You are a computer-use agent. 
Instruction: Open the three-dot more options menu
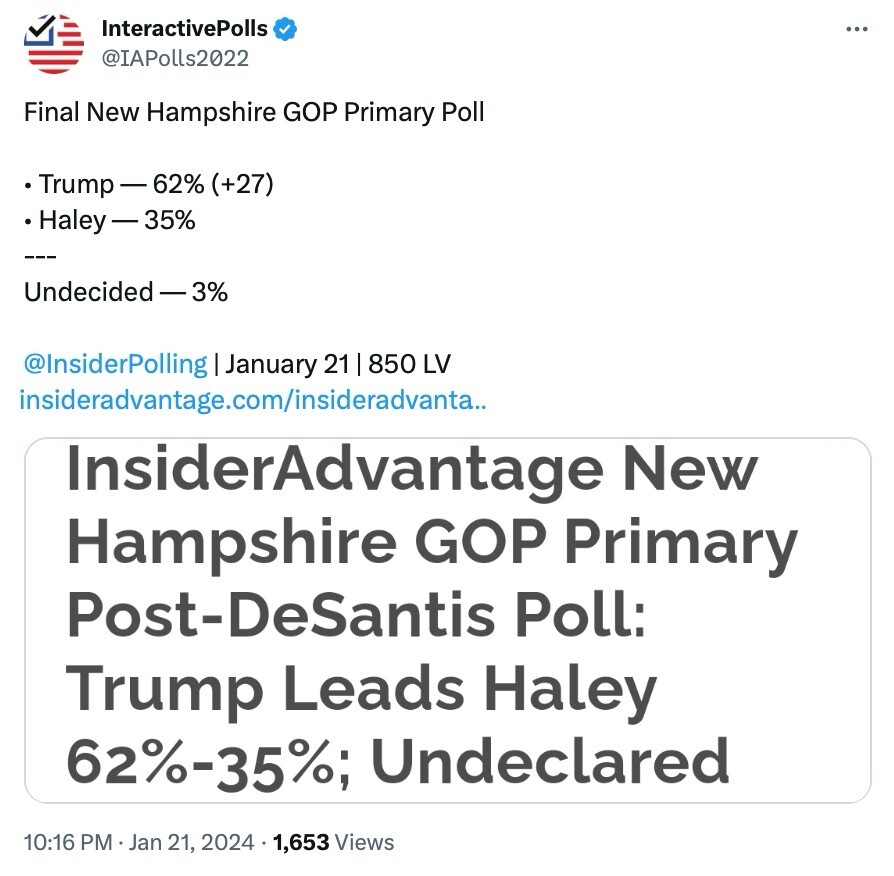point(857,29)
